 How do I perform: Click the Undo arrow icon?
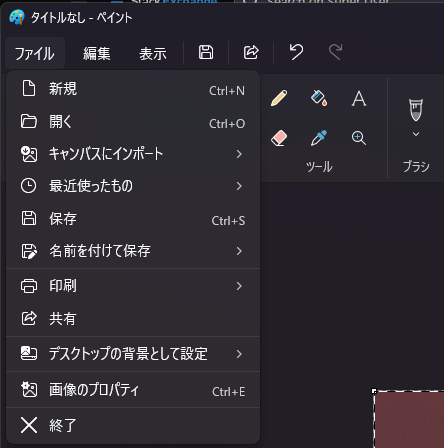point(296,52)
